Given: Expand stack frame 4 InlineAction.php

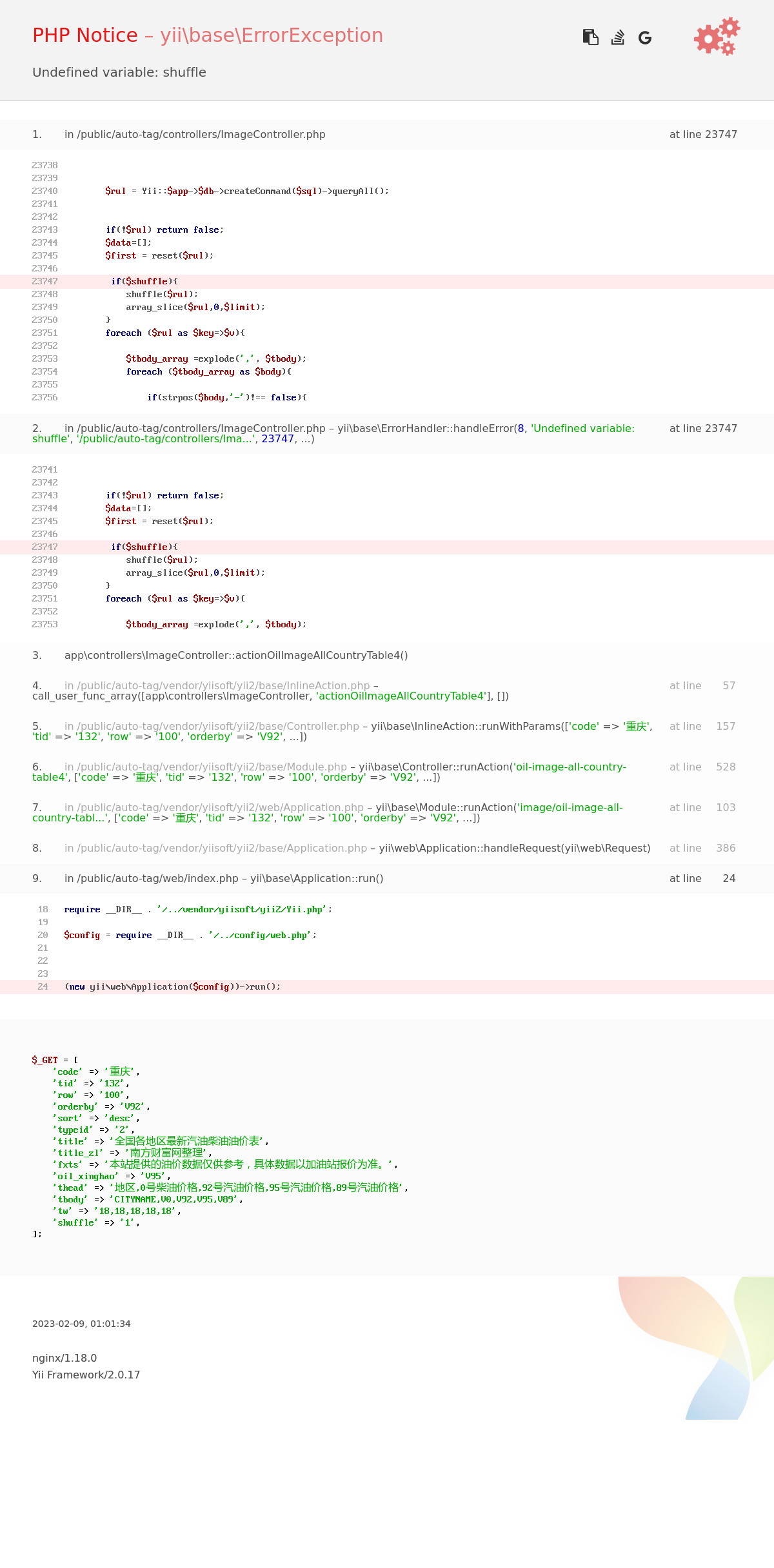Looking at the screenshot, I should 387,691.
